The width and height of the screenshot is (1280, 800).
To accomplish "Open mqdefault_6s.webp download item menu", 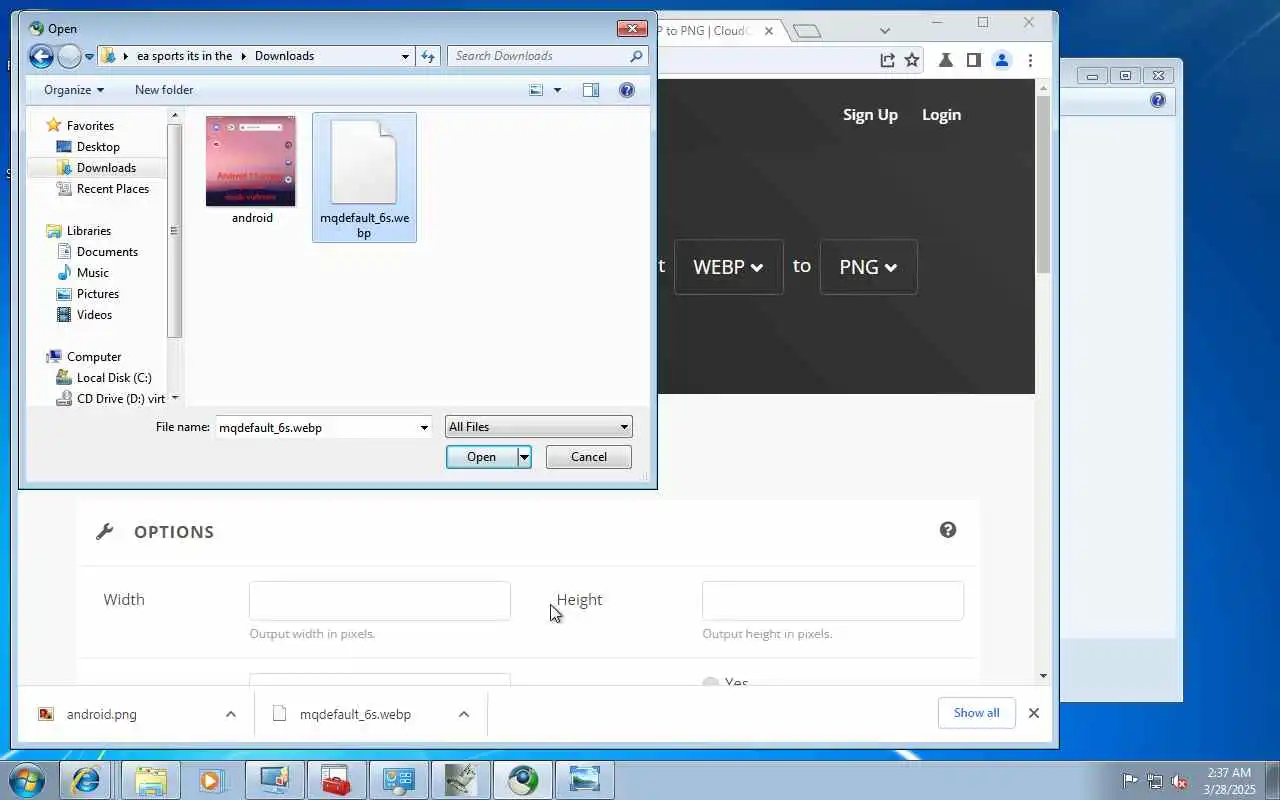I will pos(464,714).
